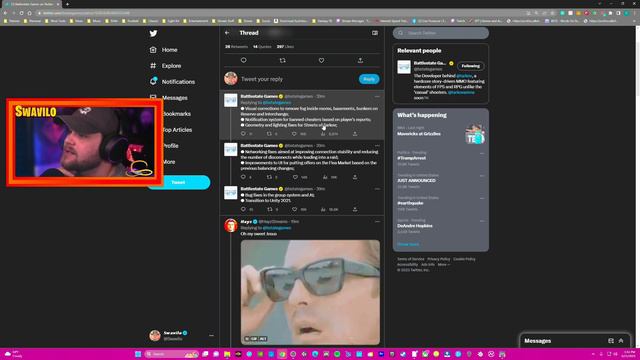Image resolution: width=640 pixels, height=360 pixels.
Task: Click the blue Tweet button in sidebar
Action: tap(179, 182)
